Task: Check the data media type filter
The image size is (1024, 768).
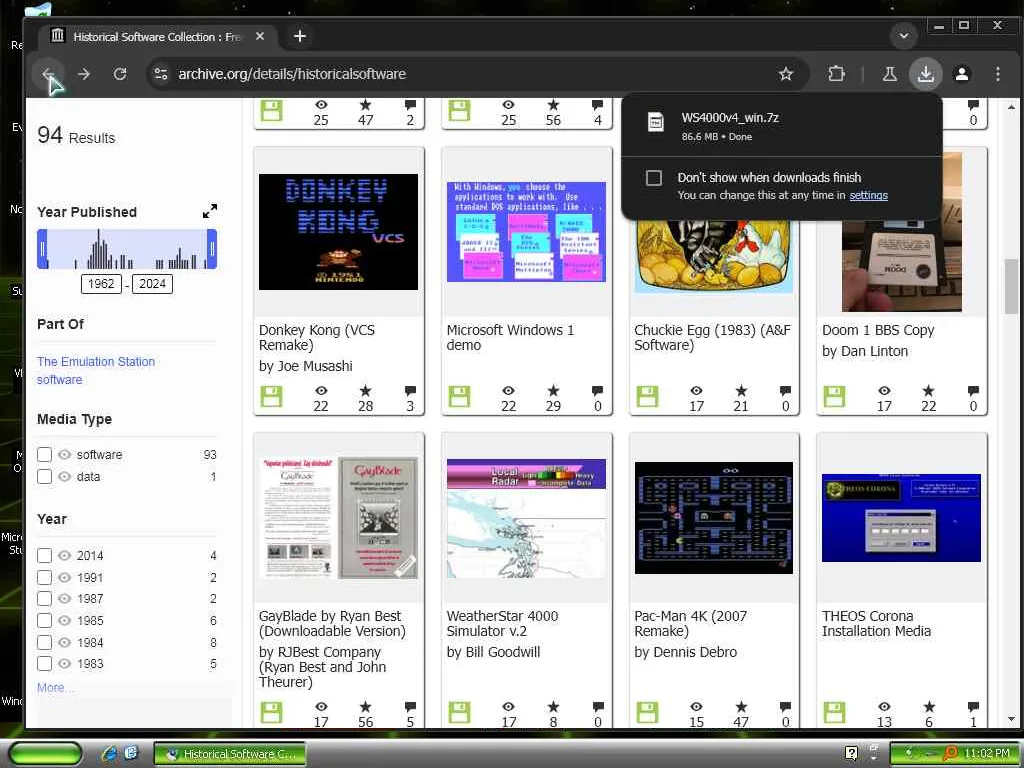Action: click(x=44, y=477)
